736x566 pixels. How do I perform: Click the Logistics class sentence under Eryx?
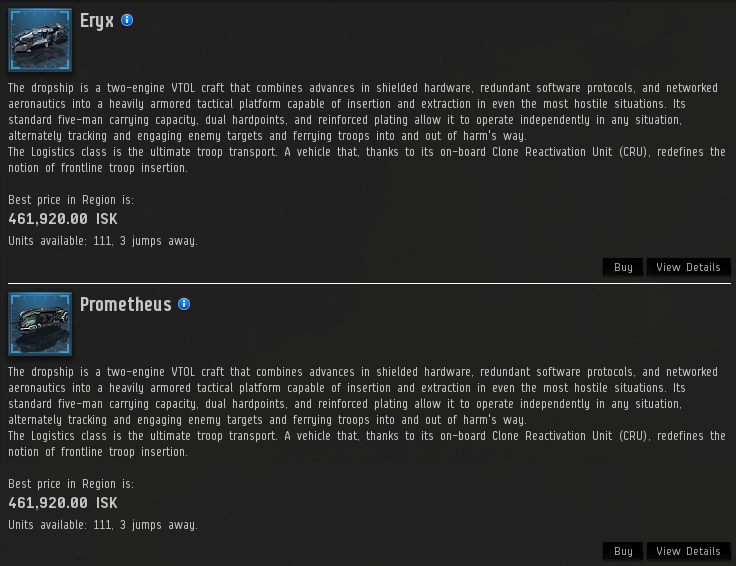click(x=366, y=160)
